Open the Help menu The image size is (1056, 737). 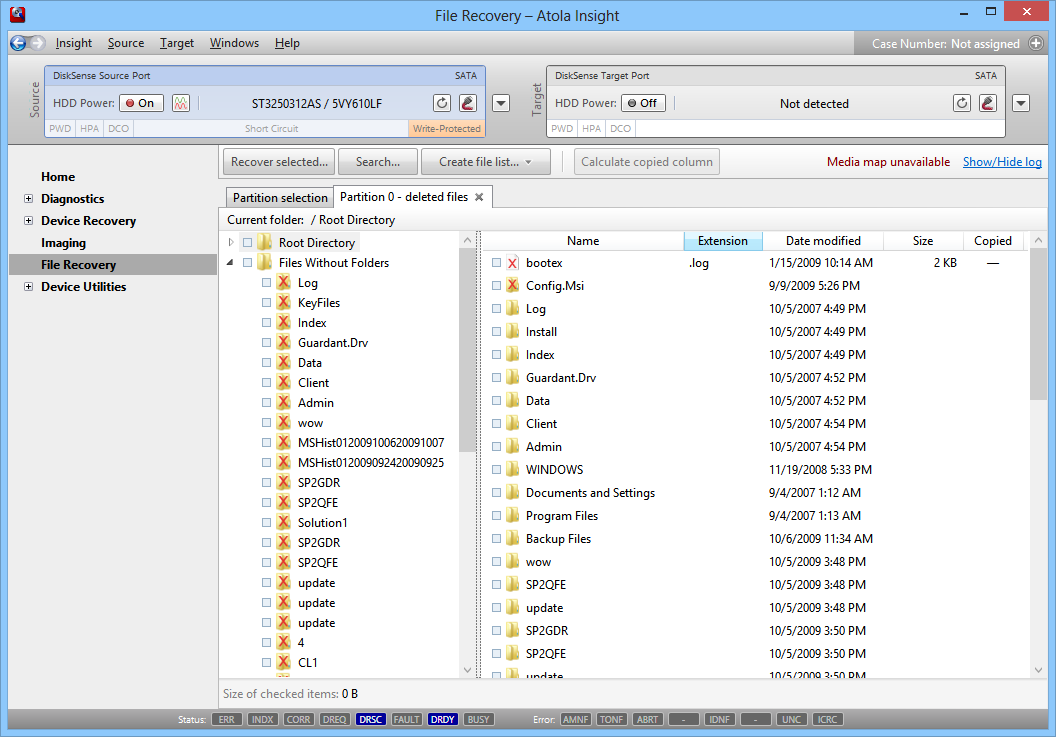pos(287,43)
